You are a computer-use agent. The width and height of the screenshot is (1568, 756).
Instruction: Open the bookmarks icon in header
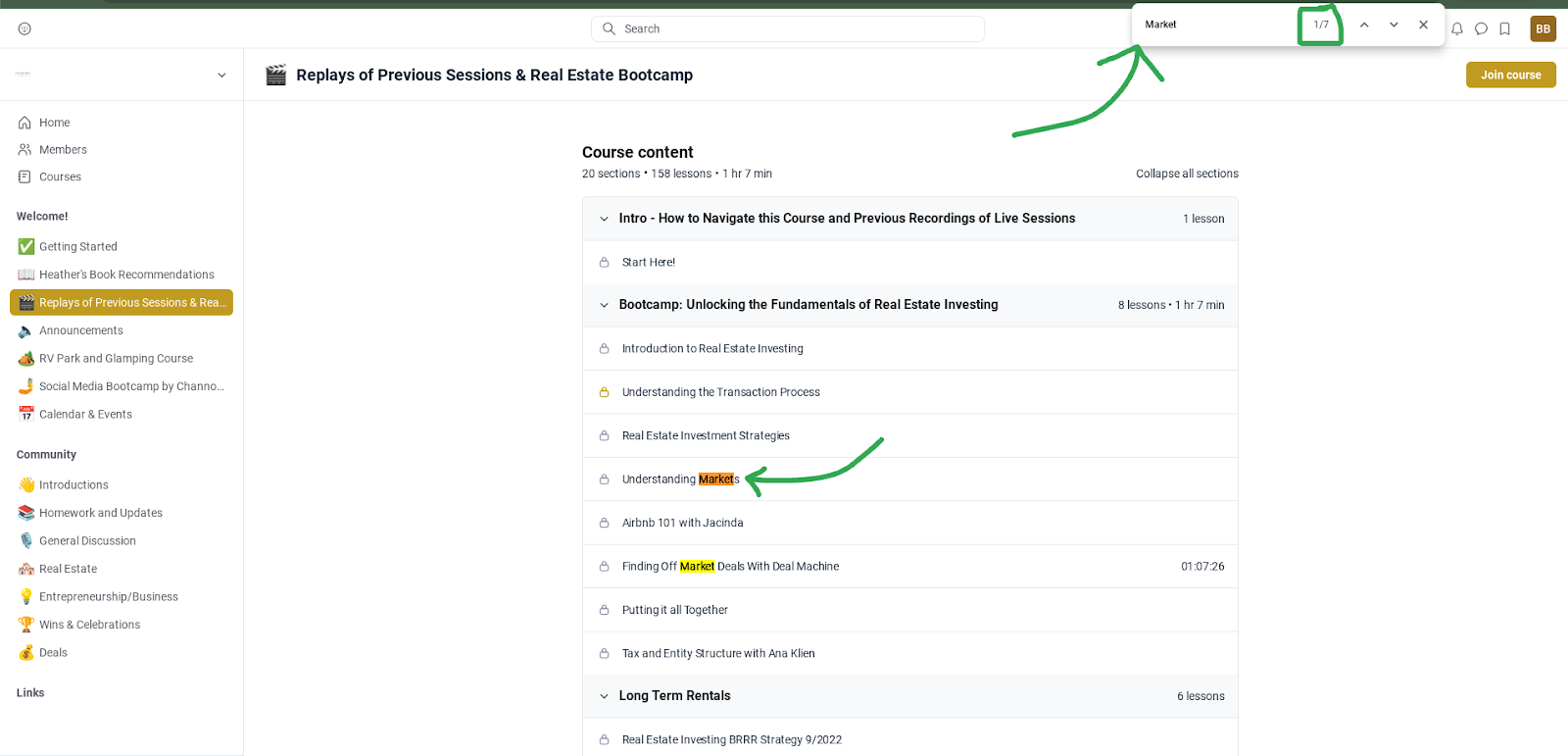click(1505, 28)
